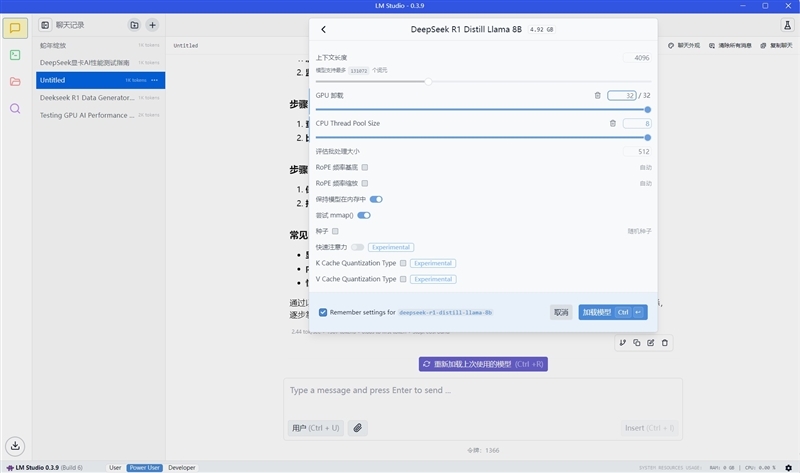Open the Downloads icon in sidebar
Screen dimensions: 800x473
point(15,446)
